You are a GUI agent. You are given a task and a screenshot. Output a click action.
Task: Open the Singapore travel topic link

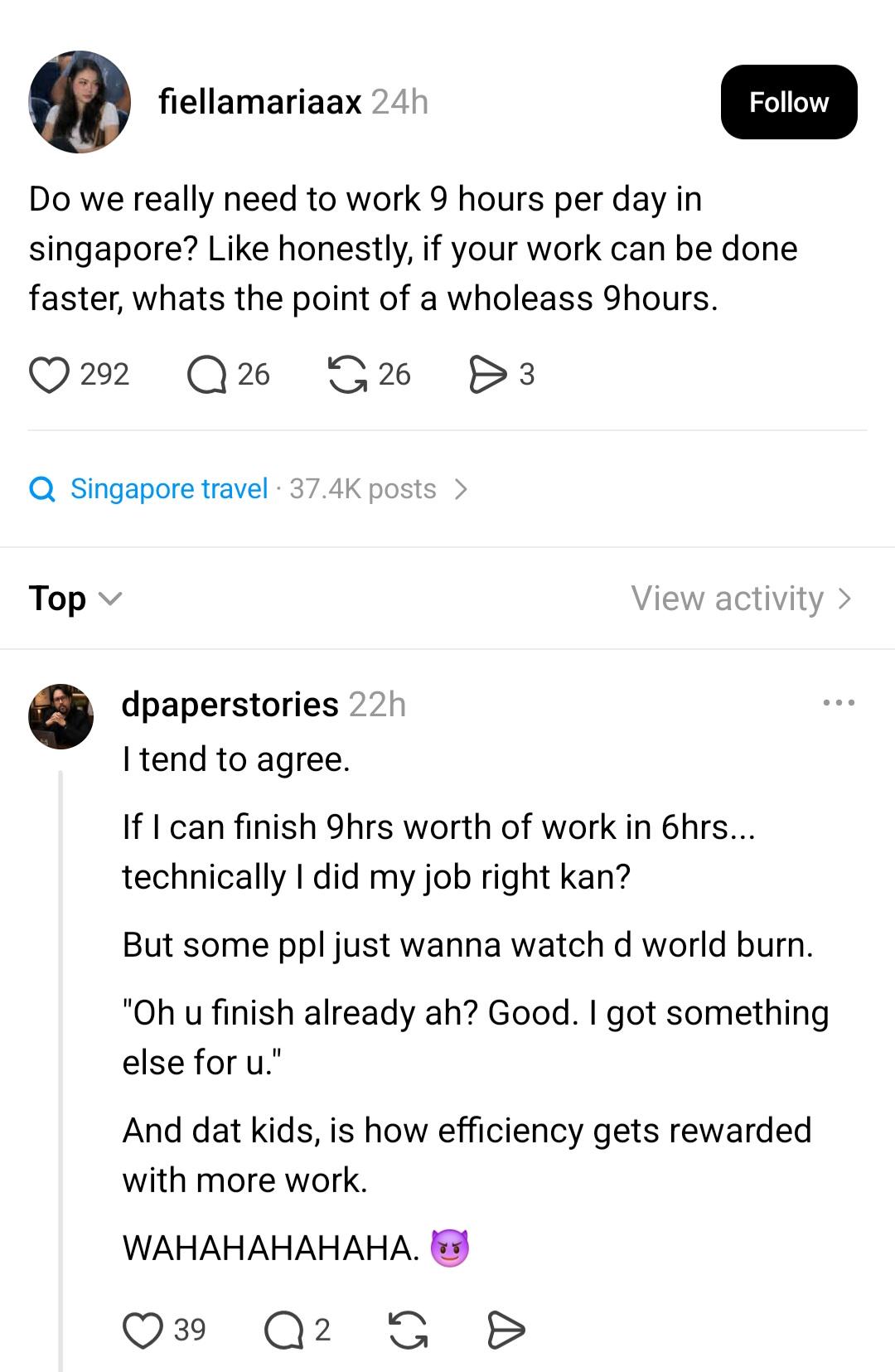pyautogui.click(x=169, y=489)
